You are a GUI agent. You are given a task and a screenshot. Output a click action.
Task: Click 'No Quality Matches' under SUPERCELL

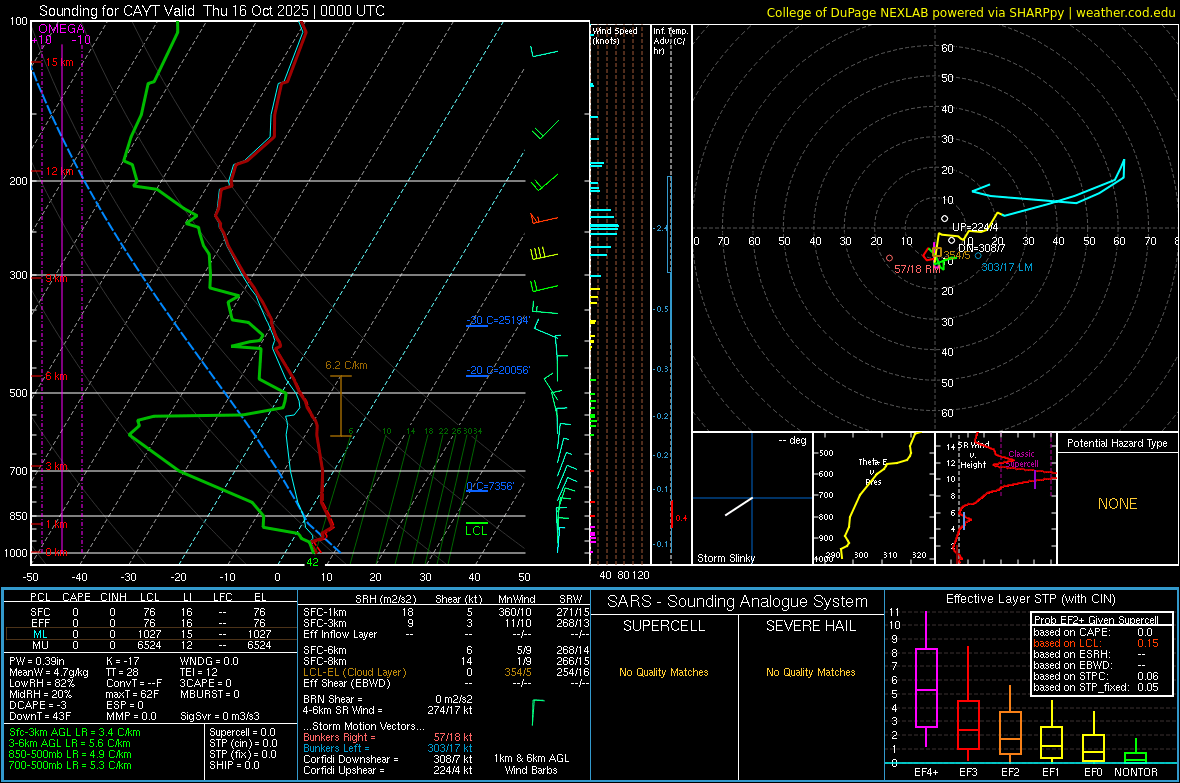coord(664,672)
